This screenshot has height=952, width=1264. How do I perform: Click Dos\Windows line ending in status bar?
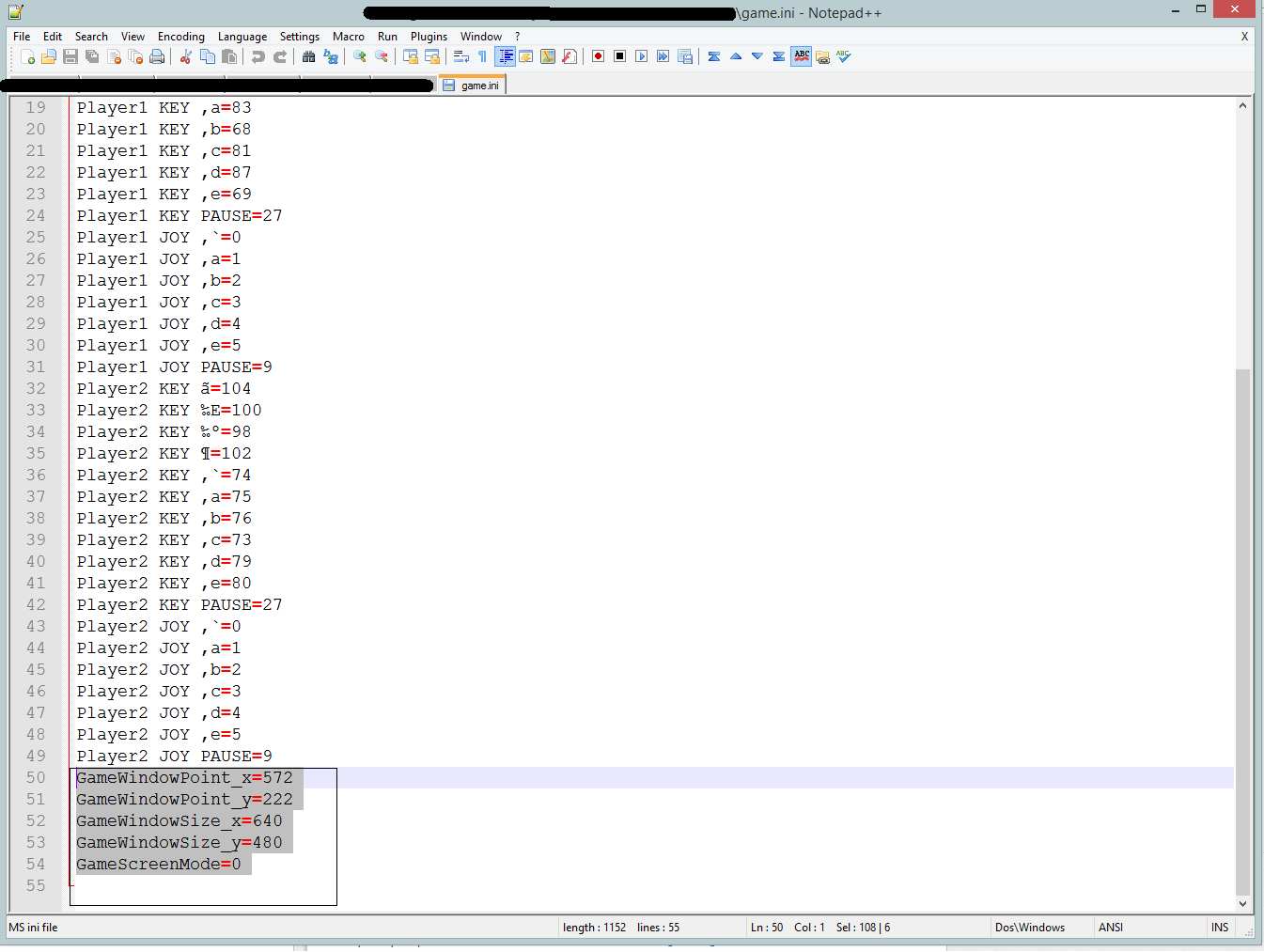point(1030,928)
